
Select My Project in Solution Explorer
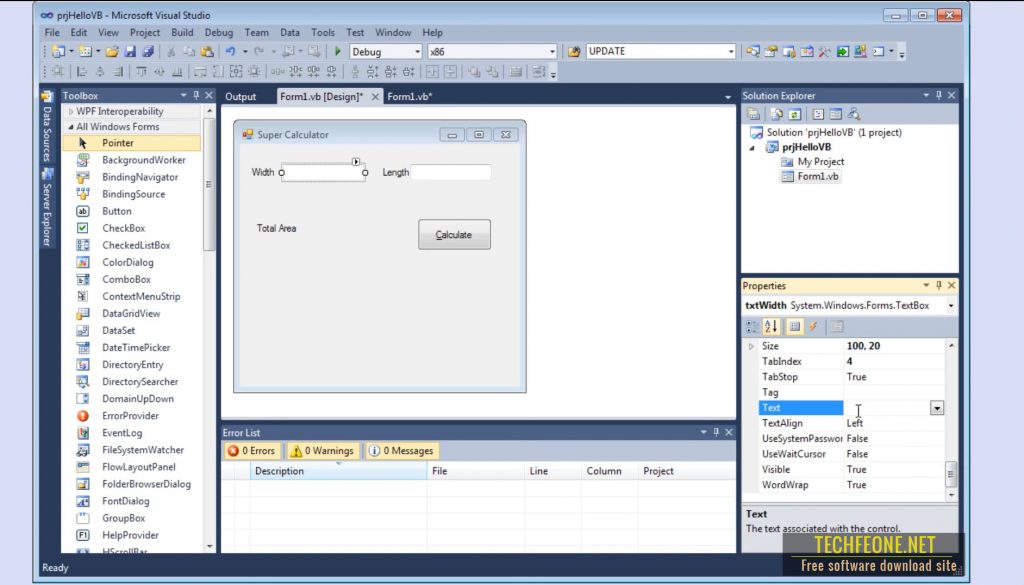click(820, 161)
